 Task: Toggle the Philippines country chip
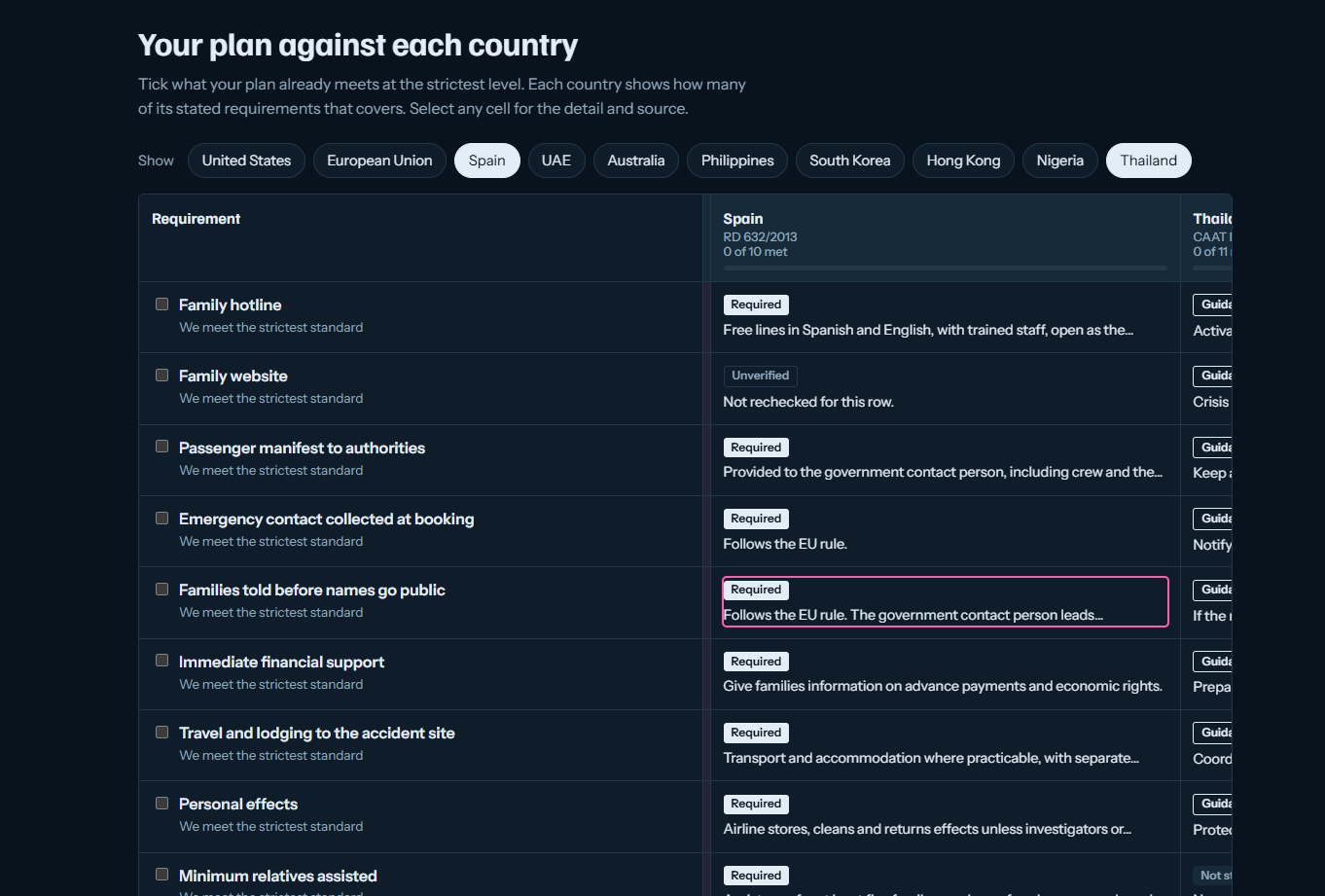[737, 161]
